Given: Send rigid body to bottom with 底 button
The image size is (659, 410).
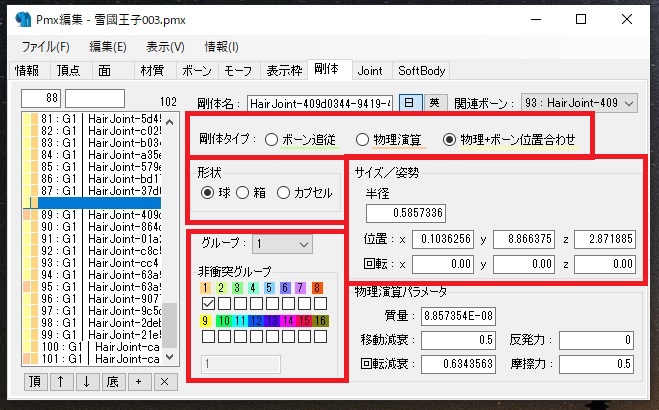Looking at the screenshot, I should tap(113, 381).
